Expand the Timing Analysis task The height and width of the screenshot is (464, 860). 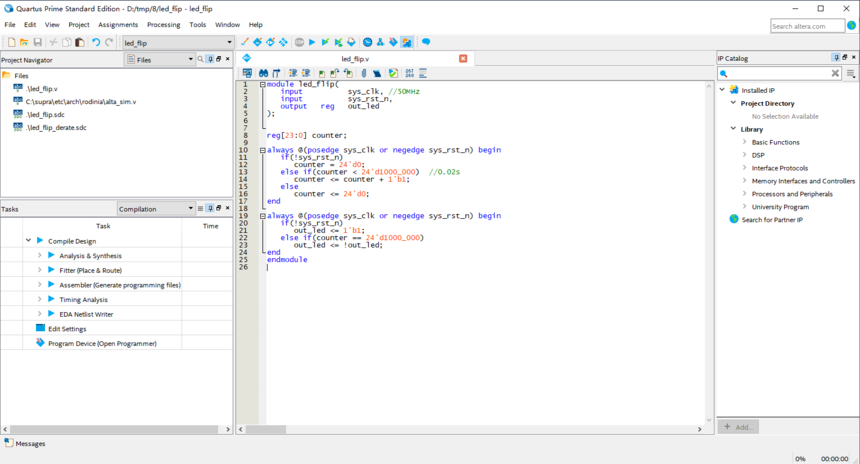tap(39, 299)
